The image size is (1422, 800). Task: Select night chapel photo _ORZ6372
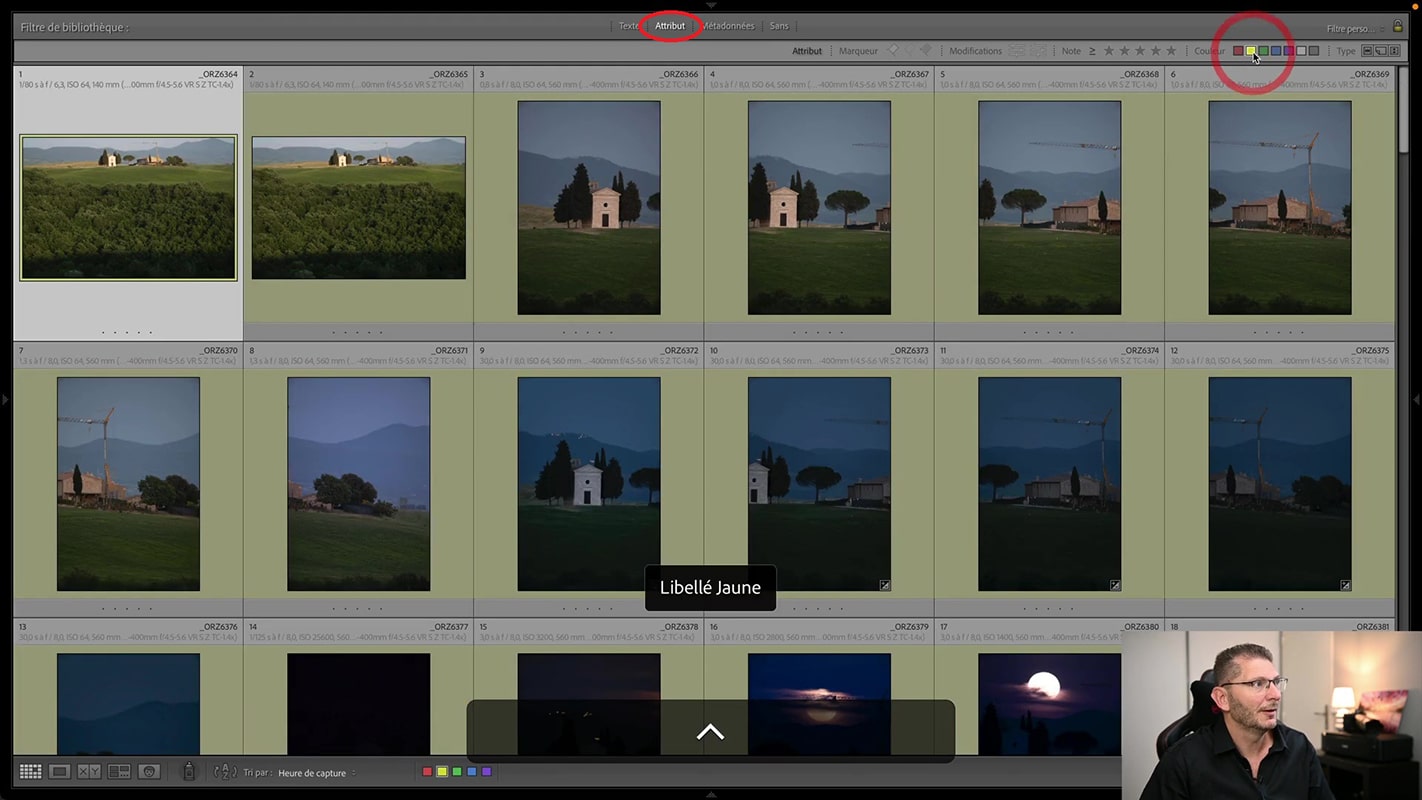[x=589, y=484]
